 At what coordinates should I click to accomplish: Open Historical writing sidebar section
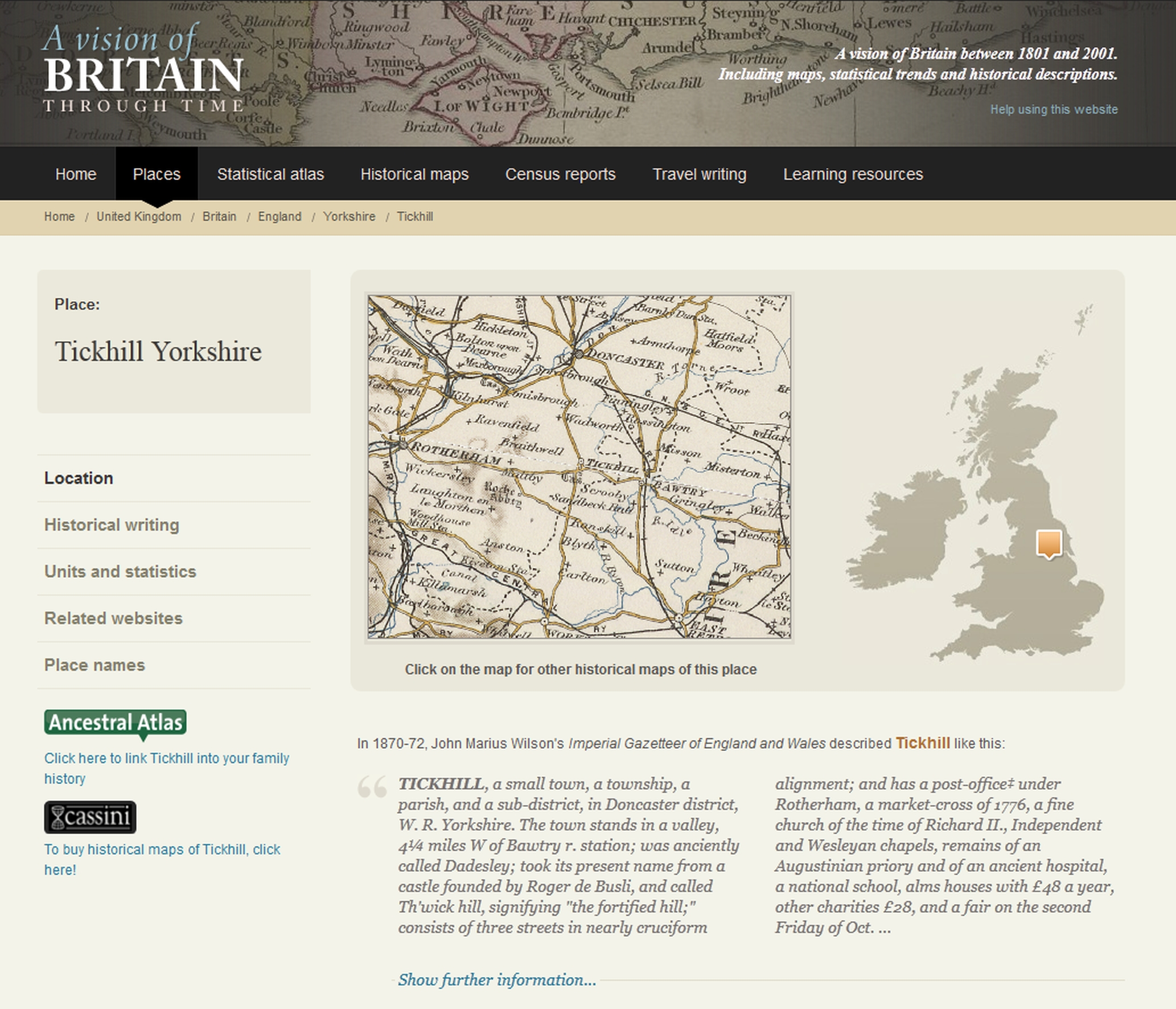coord(174,525)
